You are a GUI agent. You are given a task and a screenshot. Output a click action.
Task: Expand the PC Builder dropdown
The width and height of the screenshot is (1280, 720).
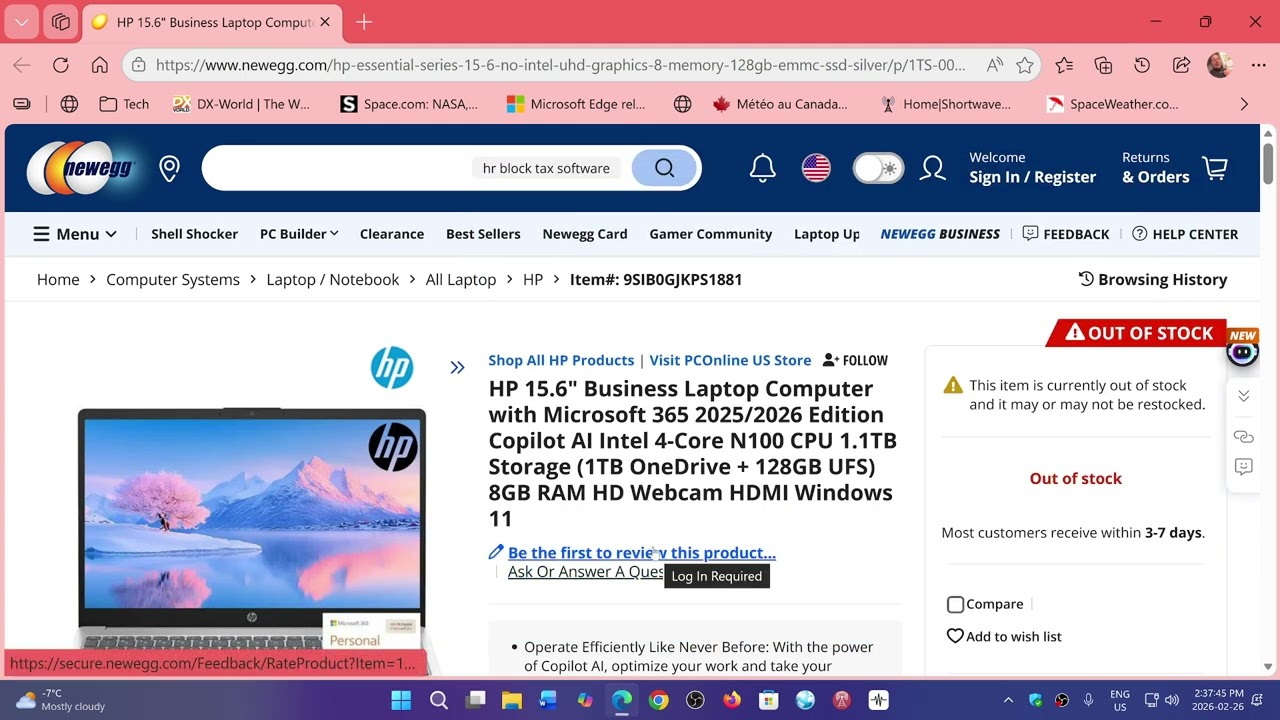click(299, 234)
